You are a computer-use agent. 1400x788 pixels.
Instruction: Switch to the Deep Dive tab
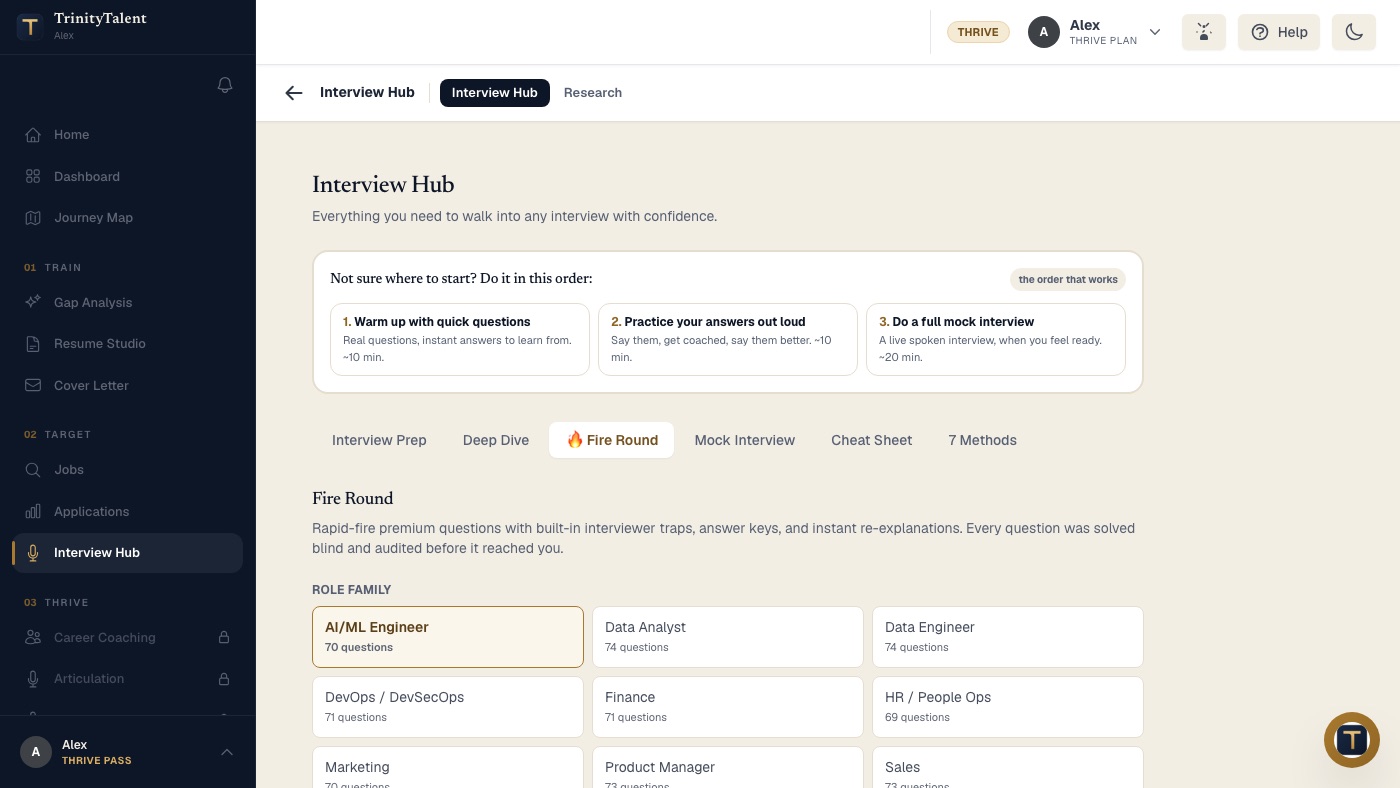[x=496, y=440]
